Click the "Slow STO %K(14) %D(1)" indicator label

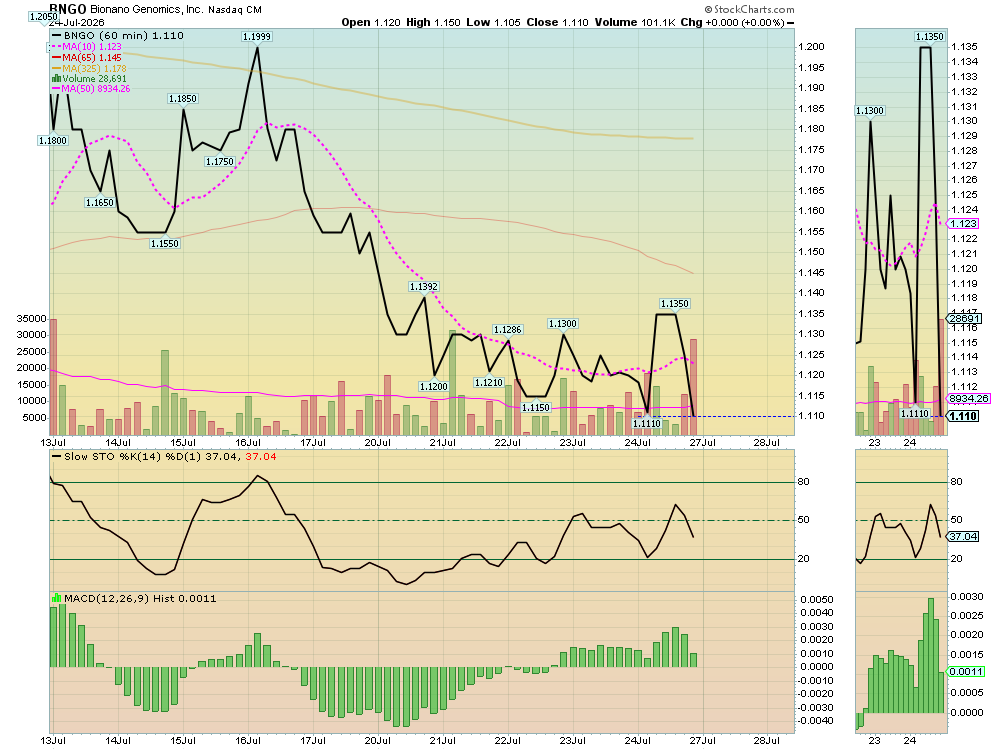[x=133, y=457]
